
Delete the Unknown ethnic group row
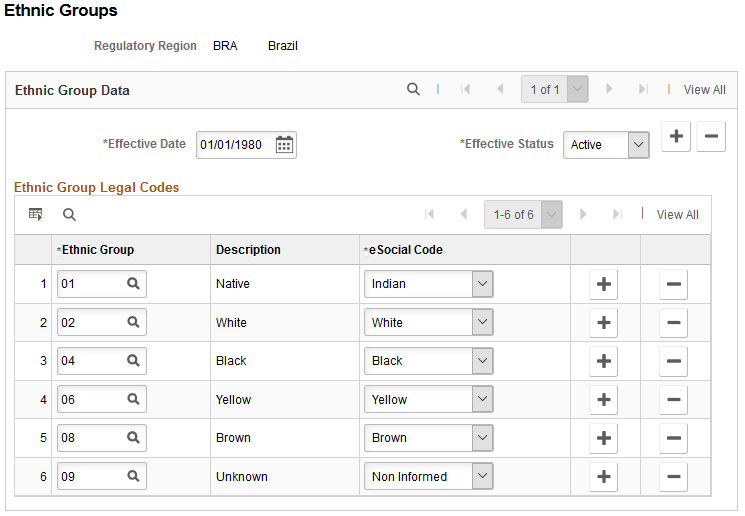(x=673, y=477)
